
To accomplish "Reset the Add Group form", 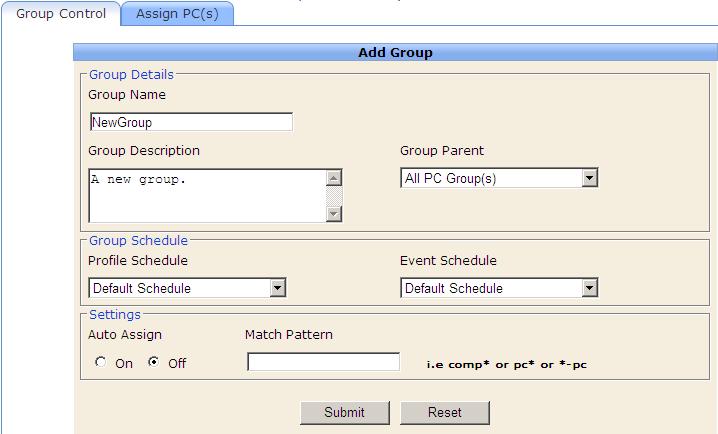I will [445, 412].
